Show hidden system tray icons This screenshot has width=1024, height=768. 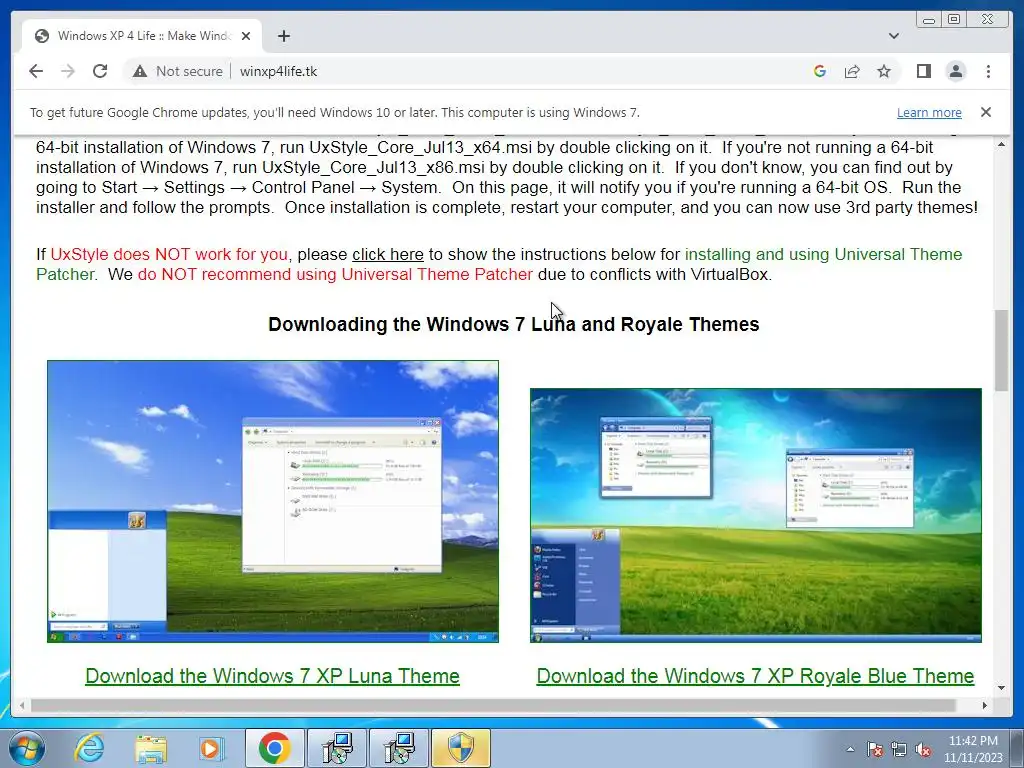pos(850,749)
